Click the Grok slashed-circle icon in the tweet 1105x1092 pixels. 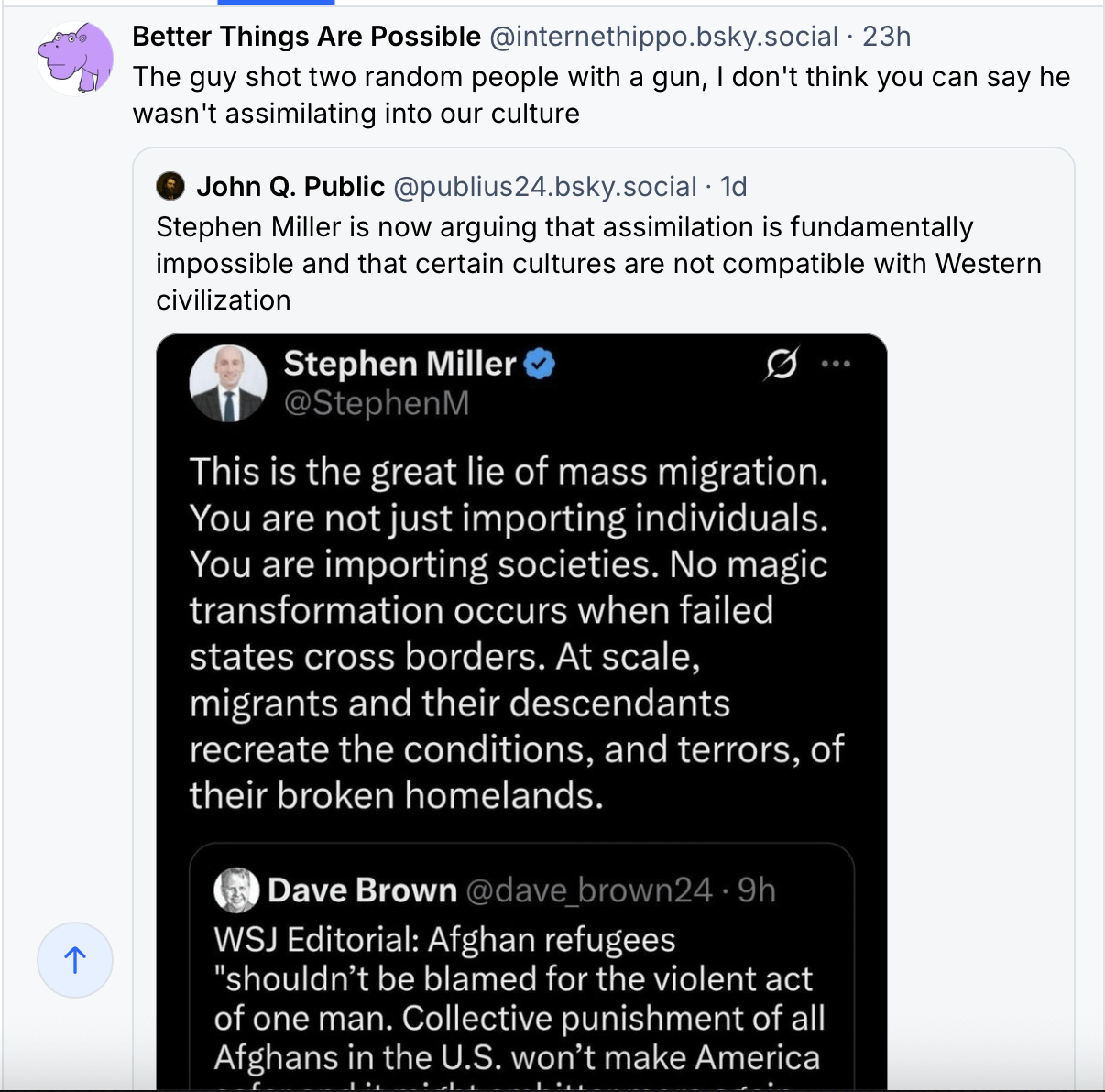pyautogui.click(x=782, y=364)
